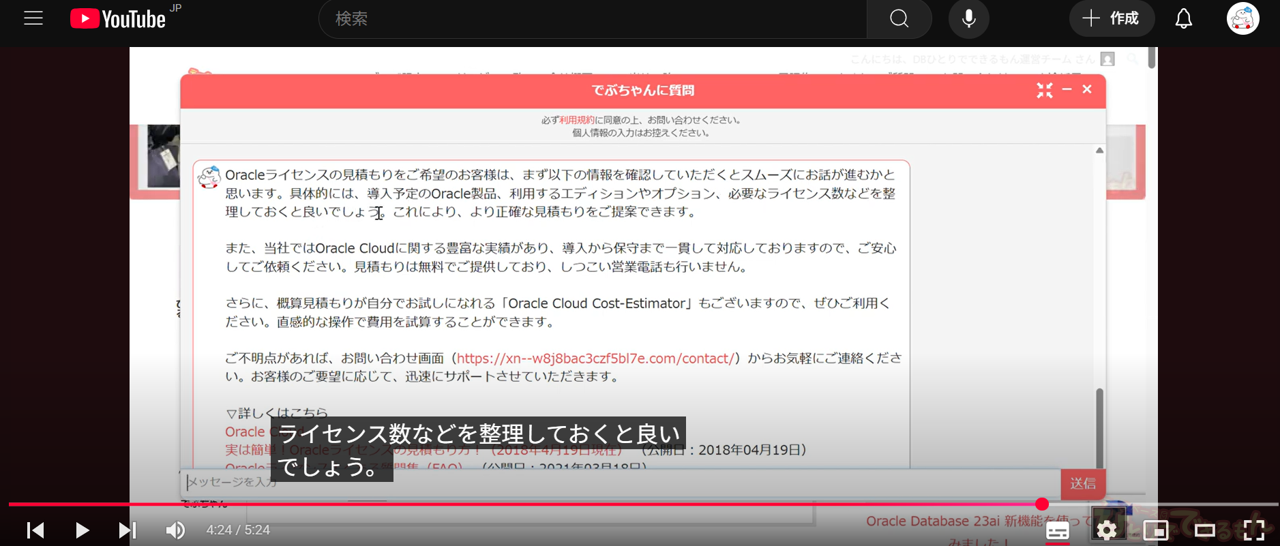Open the notifications bell
This screenshot has width=1280, height=546.
tap(1183, 19)
